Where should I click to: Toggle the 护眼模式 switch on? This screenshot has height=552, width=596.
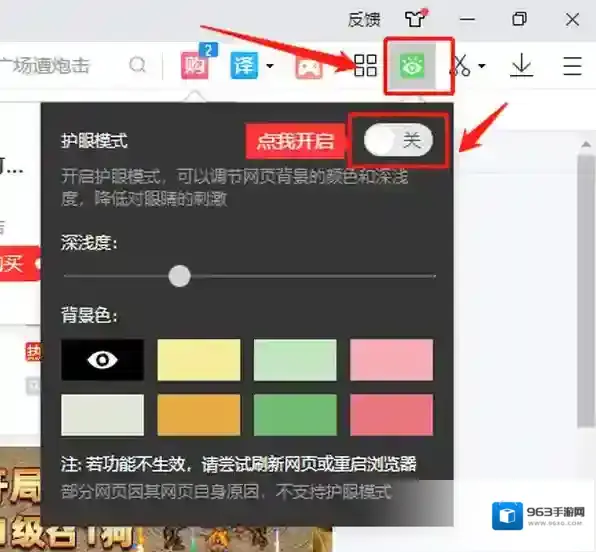click(398, 140)
